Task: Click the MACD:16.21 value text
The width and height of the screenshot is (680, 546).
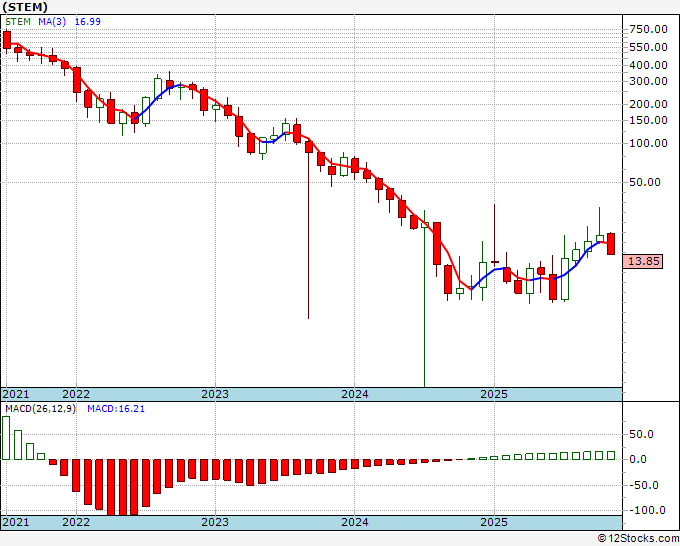Action: coord(116,409)
